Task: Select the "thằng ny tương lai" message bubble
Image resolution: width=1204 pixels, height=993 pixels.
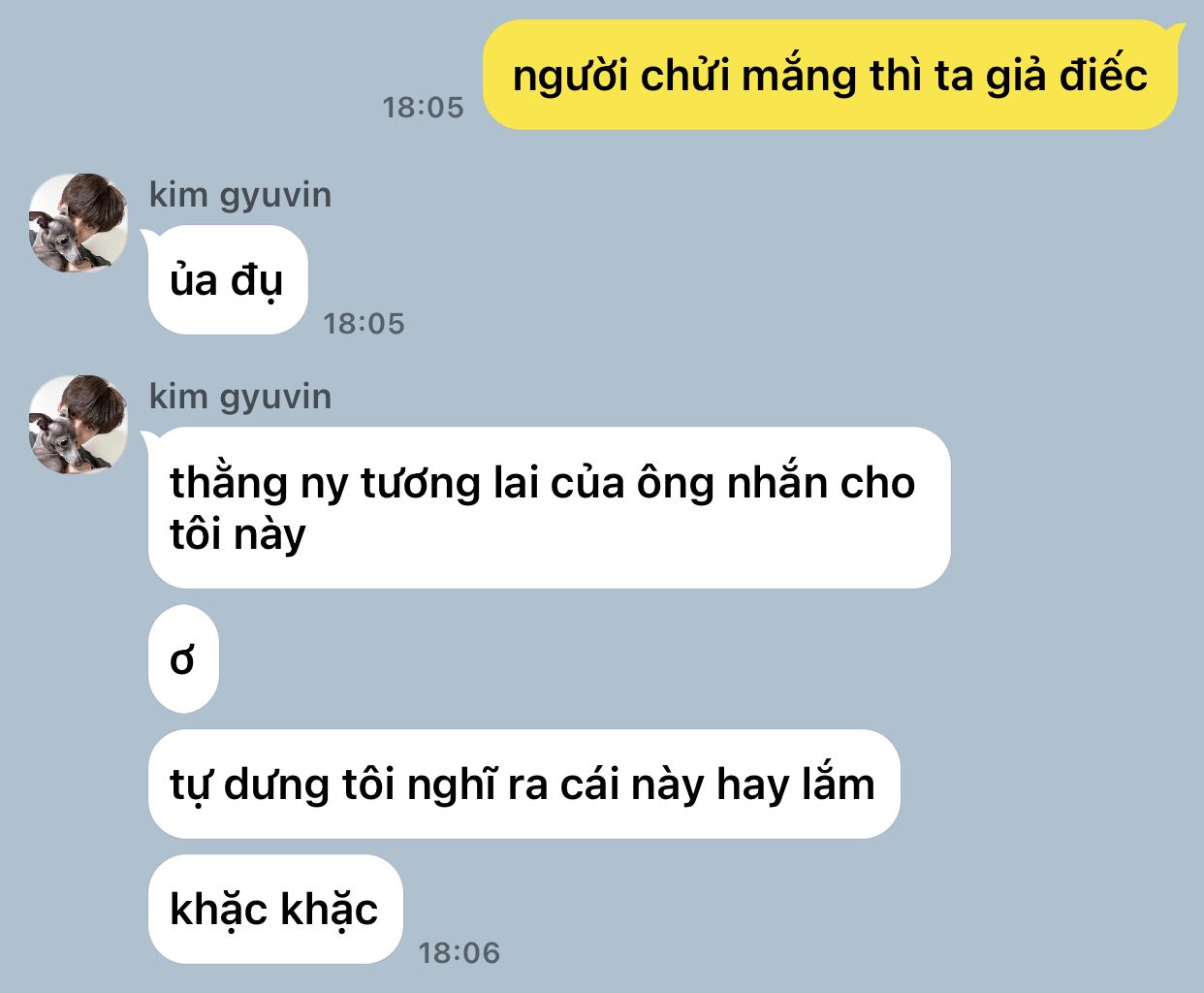Action: [x=549, y=507]
